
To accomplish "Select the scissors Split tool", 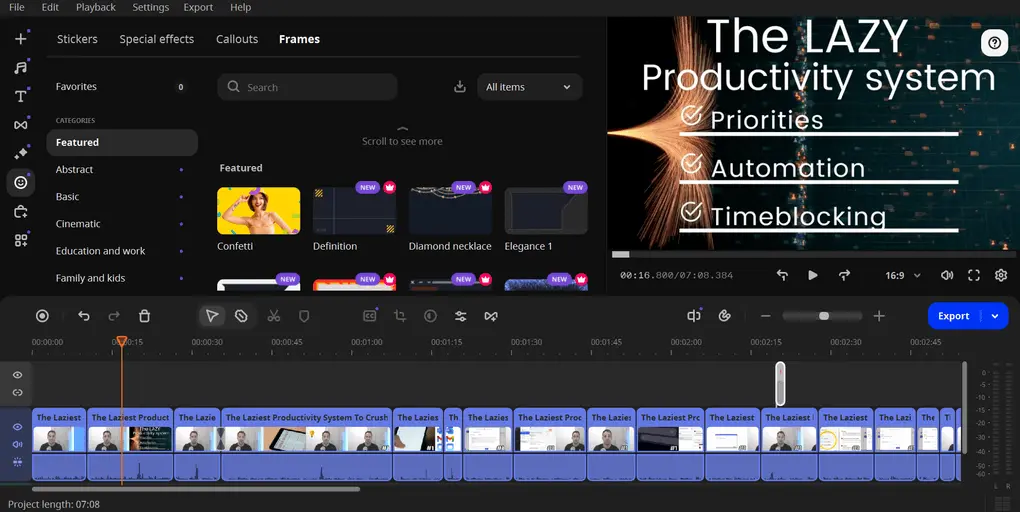I will pos(273,316).
